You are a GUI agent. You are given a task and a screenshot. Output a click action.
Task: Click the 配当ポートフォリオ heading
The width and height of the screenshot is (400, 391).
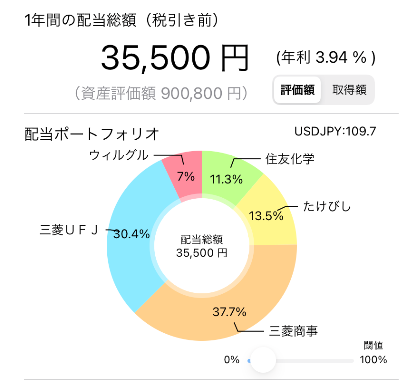(x=92, y=134)
